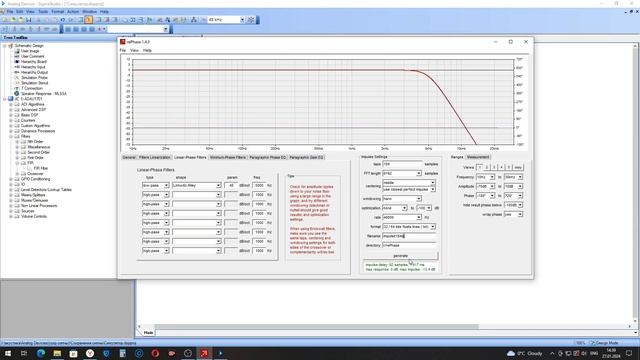
Task: Click the easy view button
Action: tap(518, 167)
